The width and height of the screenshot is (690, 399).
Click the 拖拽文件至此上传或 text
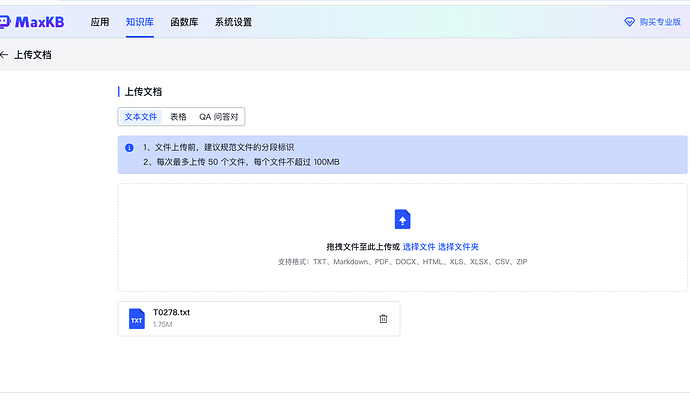point(363,247)
